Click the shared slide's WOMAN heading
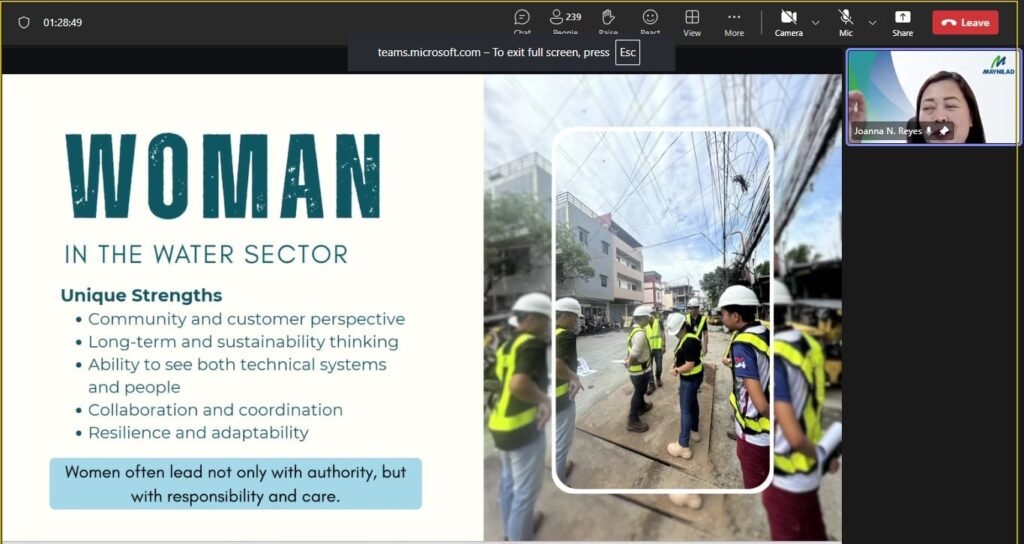 [222, 177]
